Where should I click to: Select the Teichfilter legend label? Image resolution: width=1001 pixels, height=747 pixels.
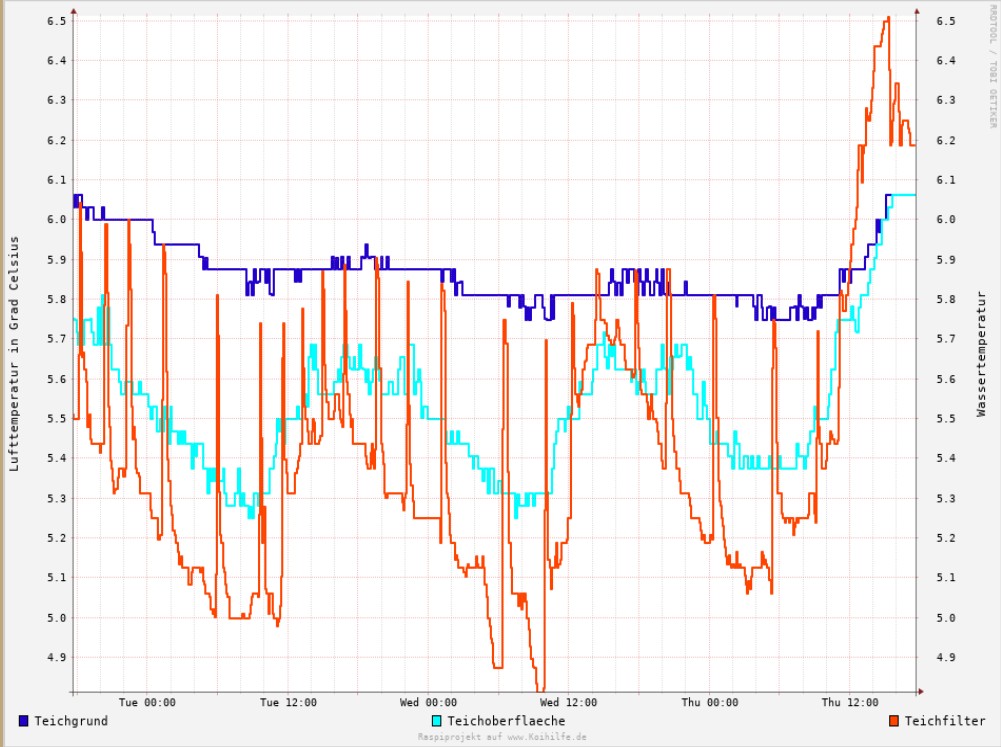pyautogui.click(x=945, y=721)
